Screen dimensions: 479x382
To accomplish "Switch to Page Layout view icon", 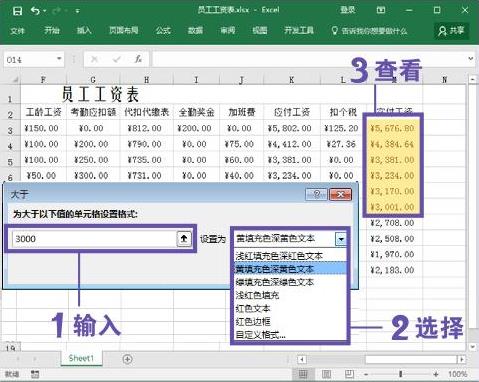I will (x=326, y=374).
